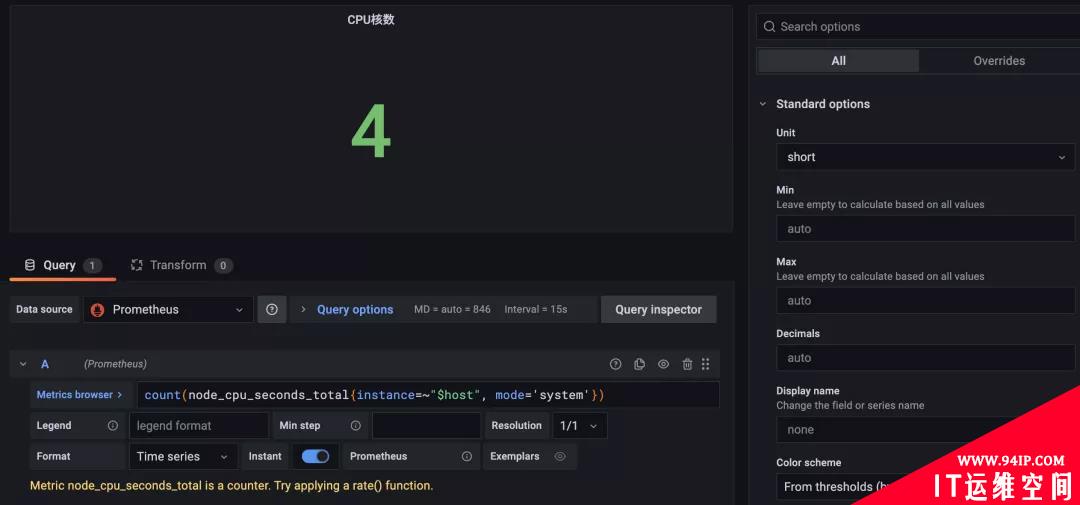This screenshot has width=1080, height=505.
Task: Click the Min step input field
Action: coord(426,426)
